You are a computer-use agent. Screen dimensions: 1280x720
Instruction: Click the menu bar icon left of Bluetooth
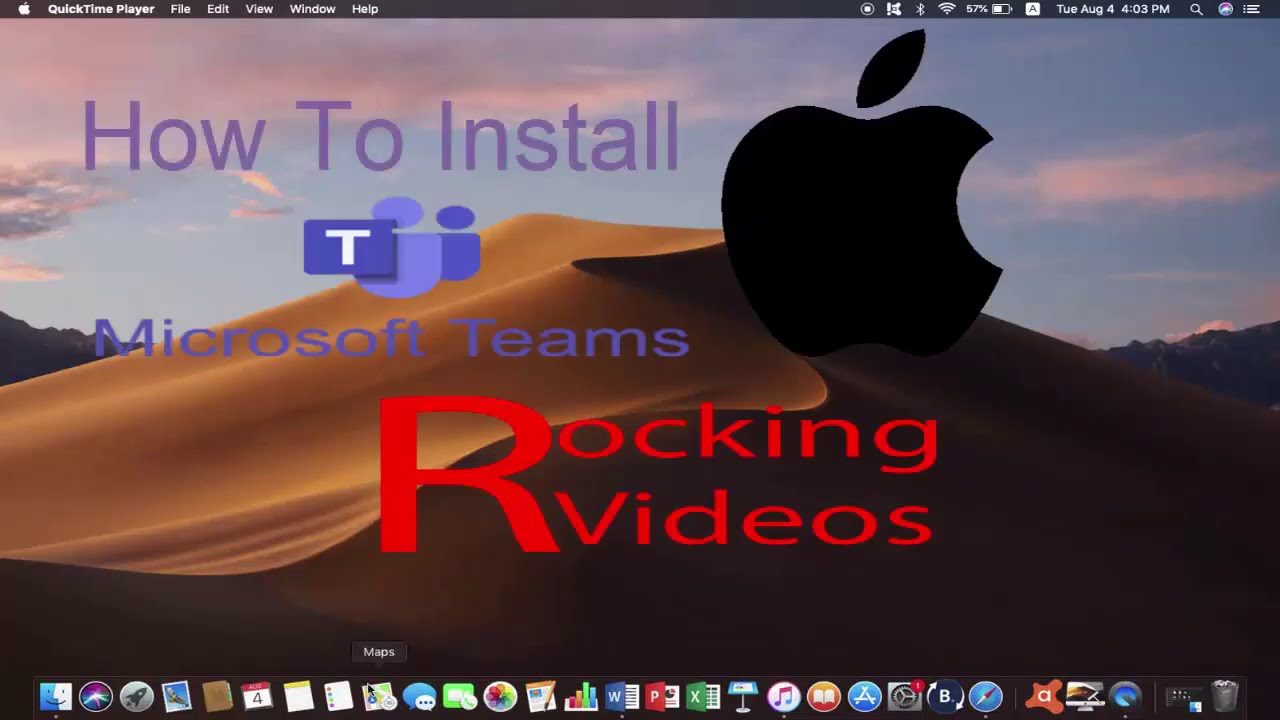click(894, 9)
